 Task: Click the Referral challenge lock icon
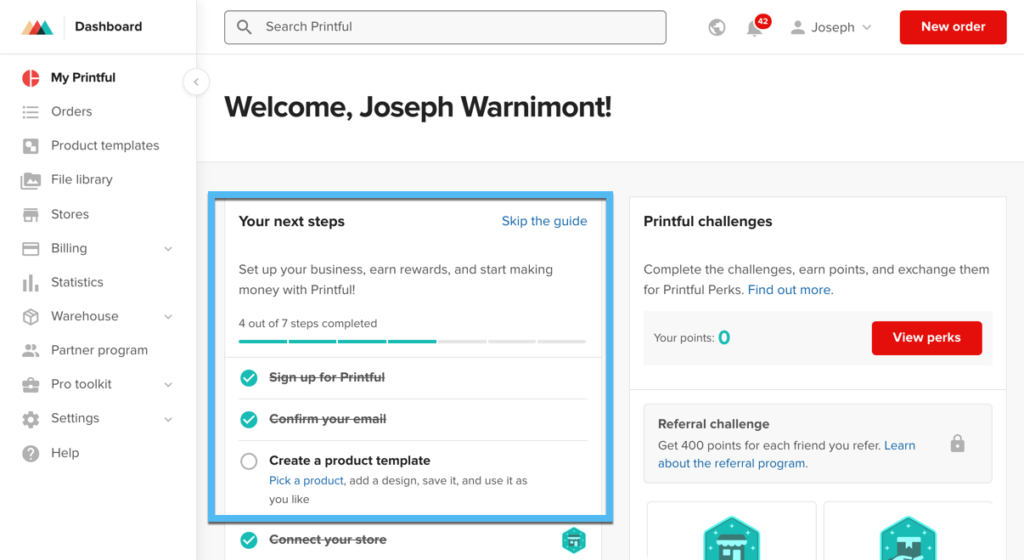957,443
